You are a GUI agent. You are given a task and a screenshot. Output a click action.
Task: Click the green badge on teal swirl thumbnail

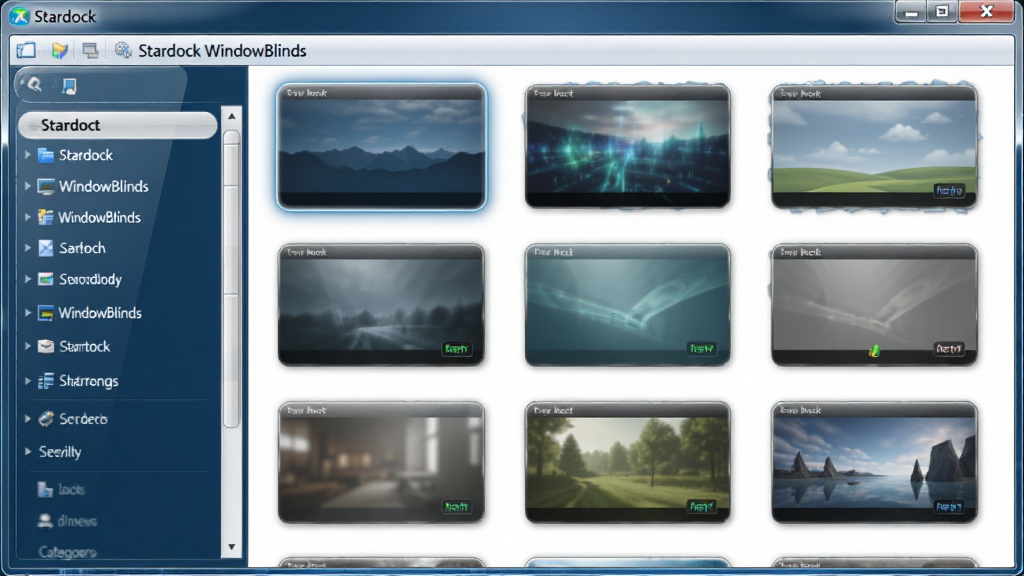click(702, 349)
